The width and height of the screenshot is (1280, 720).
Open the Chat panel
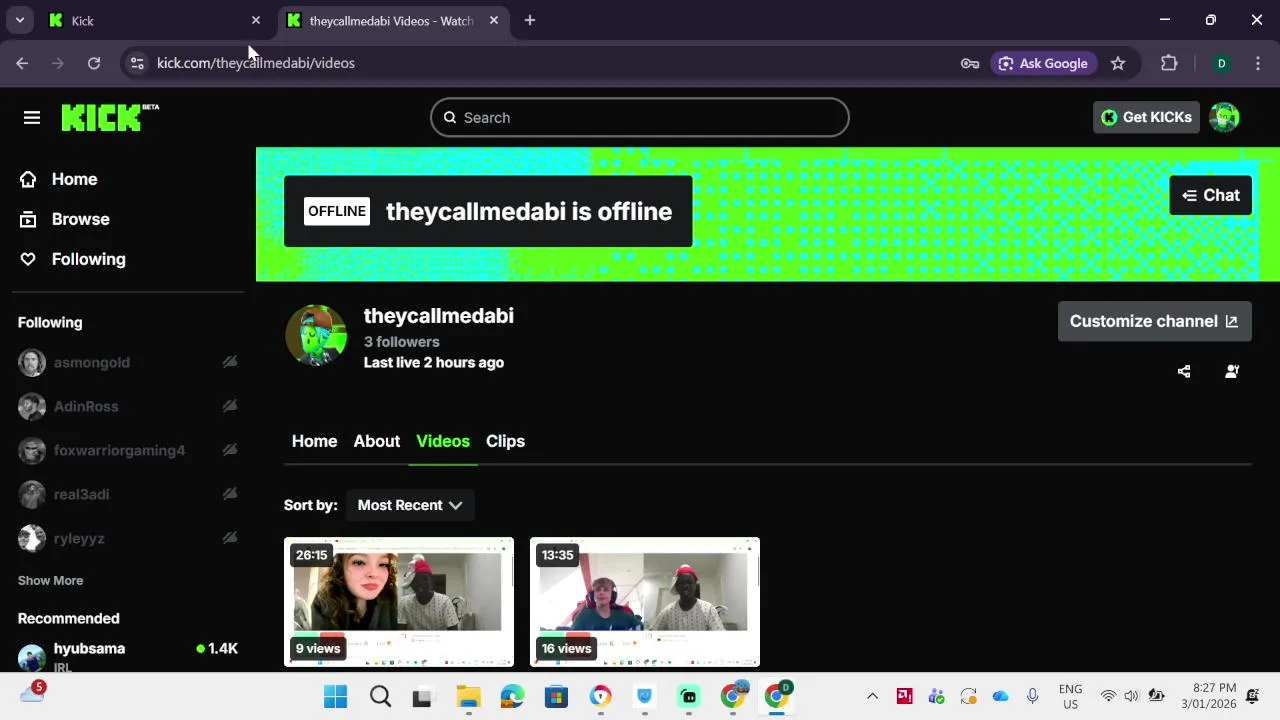tap(1210, 195)
